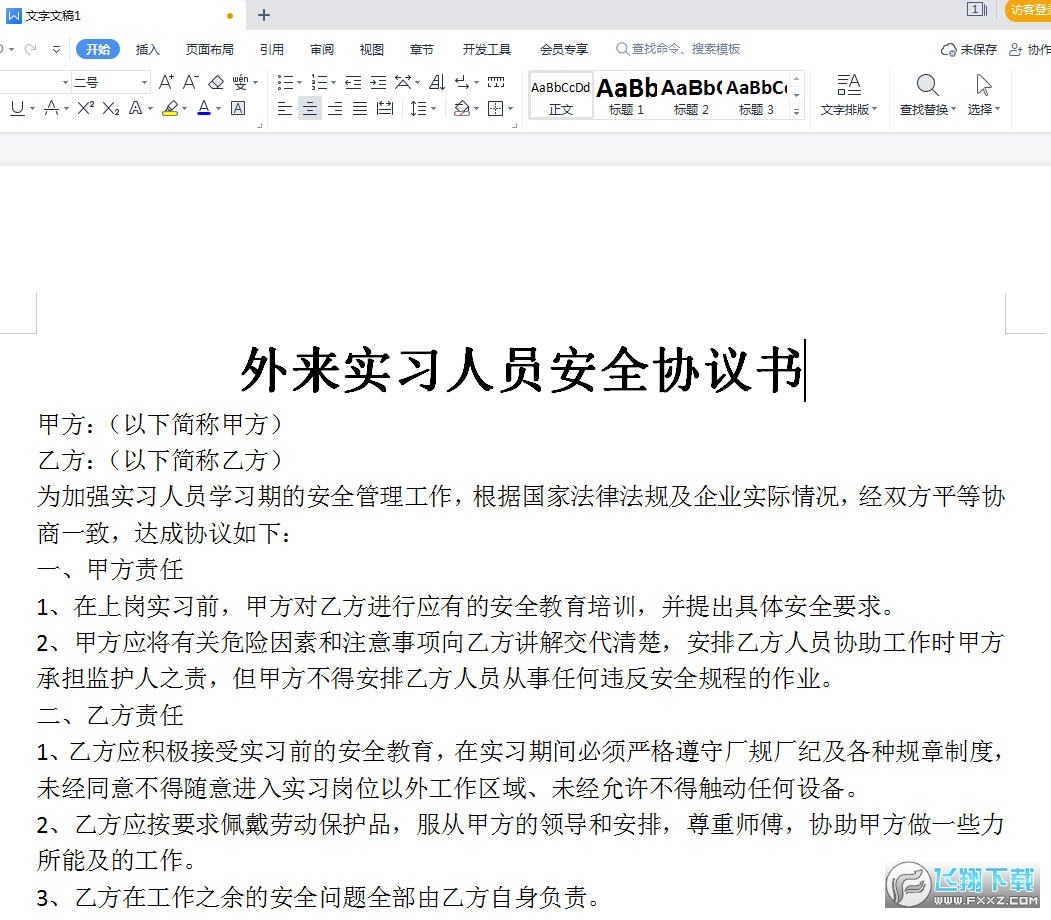
Task: Apply the 正文 style
Action: (x=560, y=96)
